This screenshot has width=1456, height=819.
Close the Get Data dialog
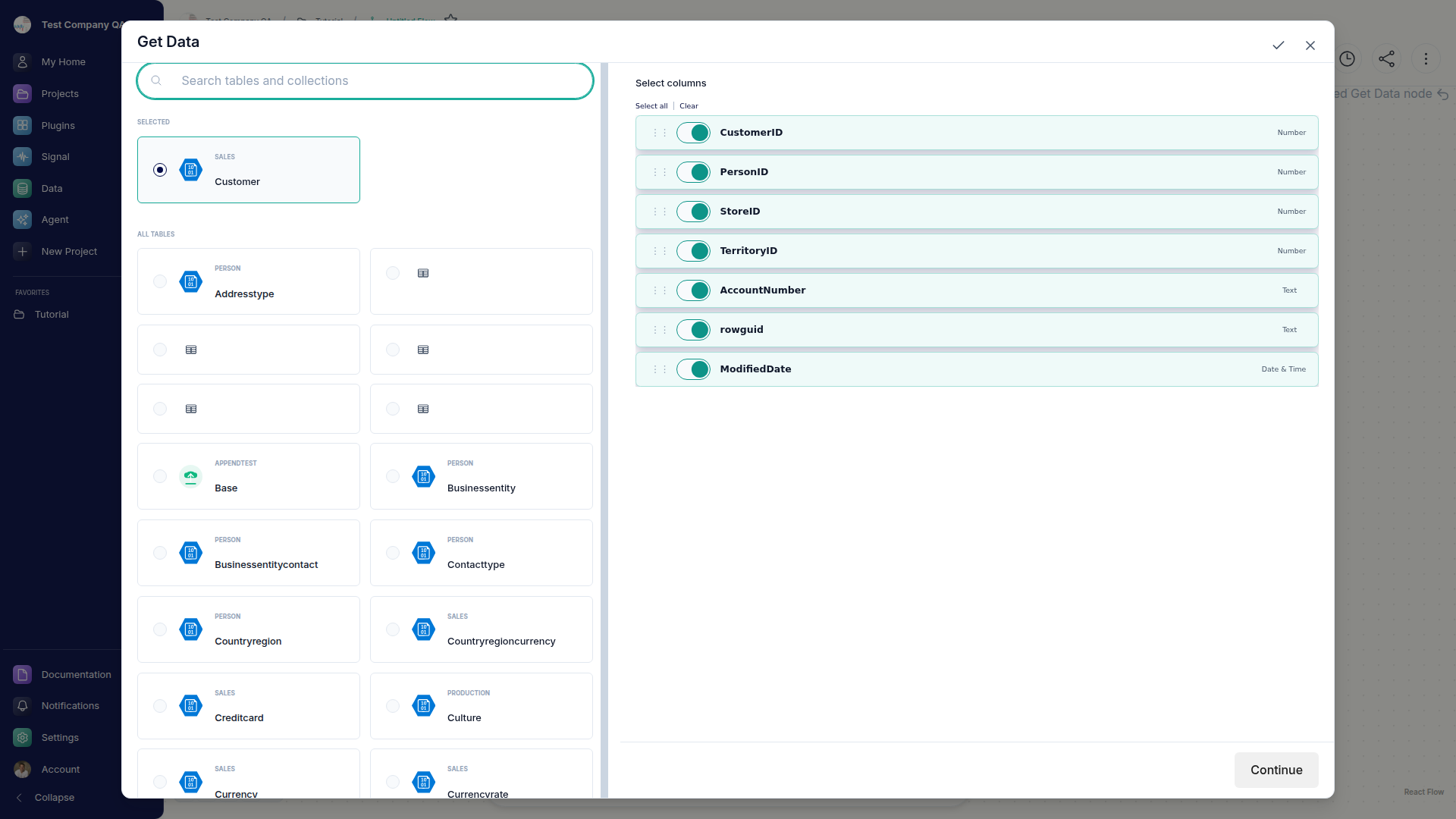[1310, 45]
